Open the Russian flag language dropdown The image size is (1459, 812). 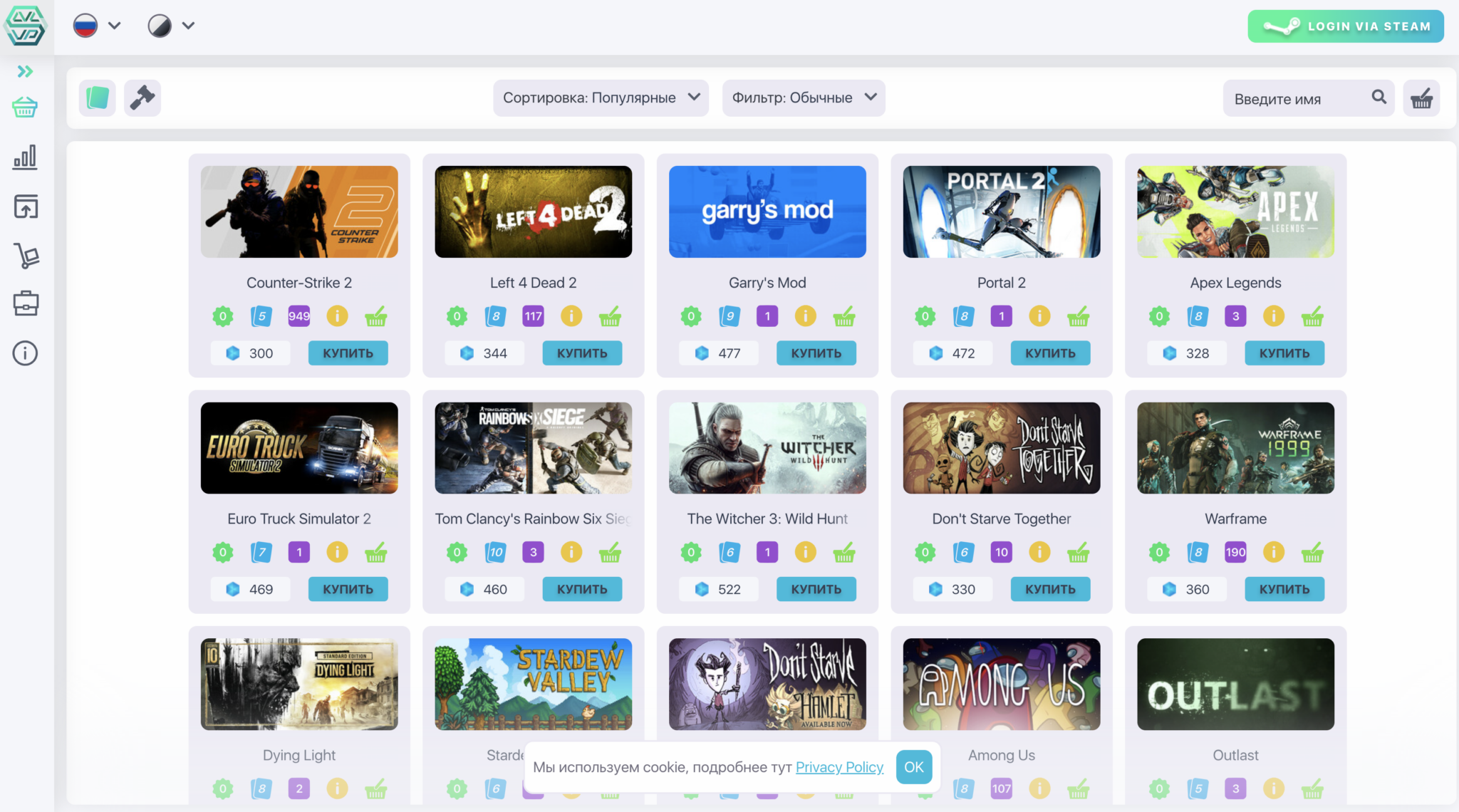(x=97, y=26)
